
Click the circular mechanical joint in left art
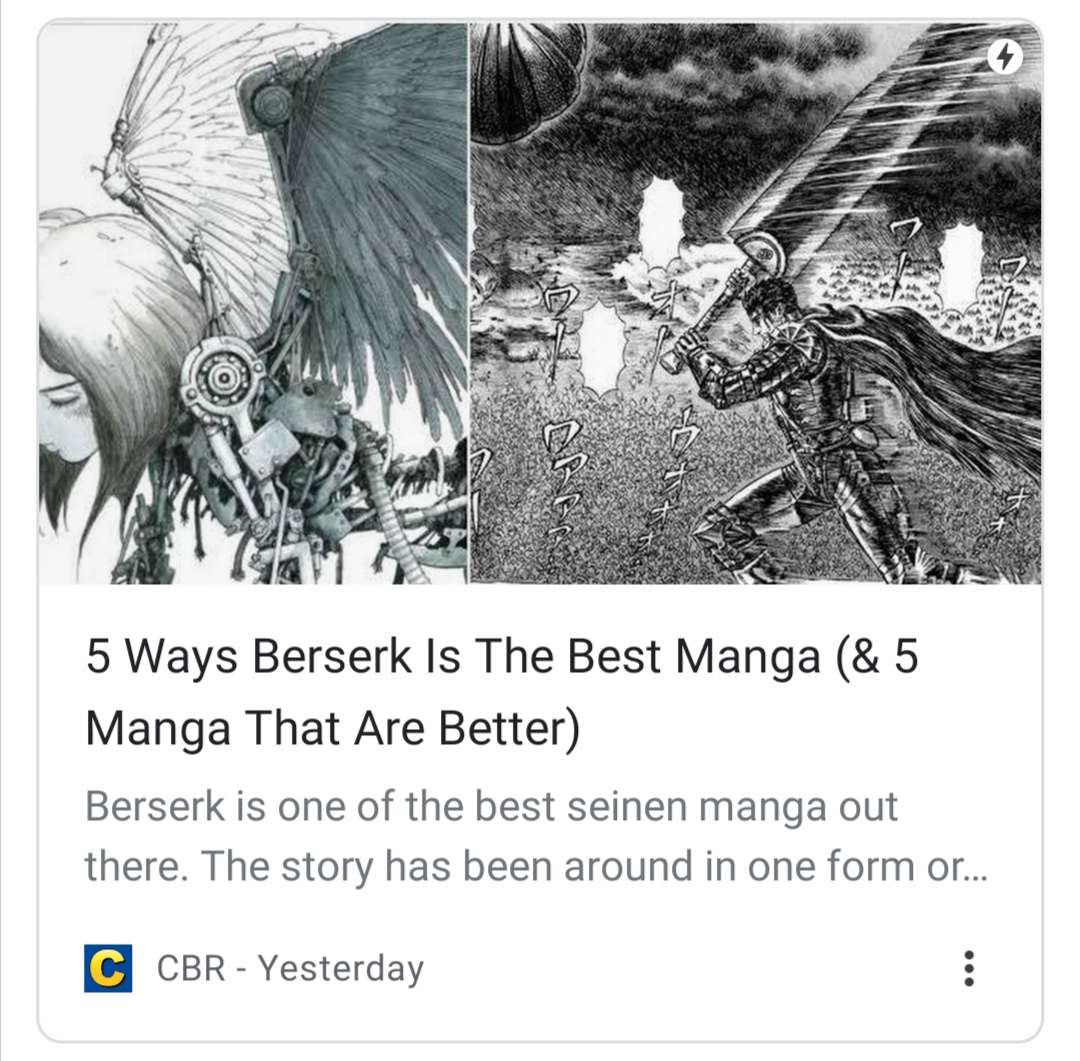click(222, 377)
